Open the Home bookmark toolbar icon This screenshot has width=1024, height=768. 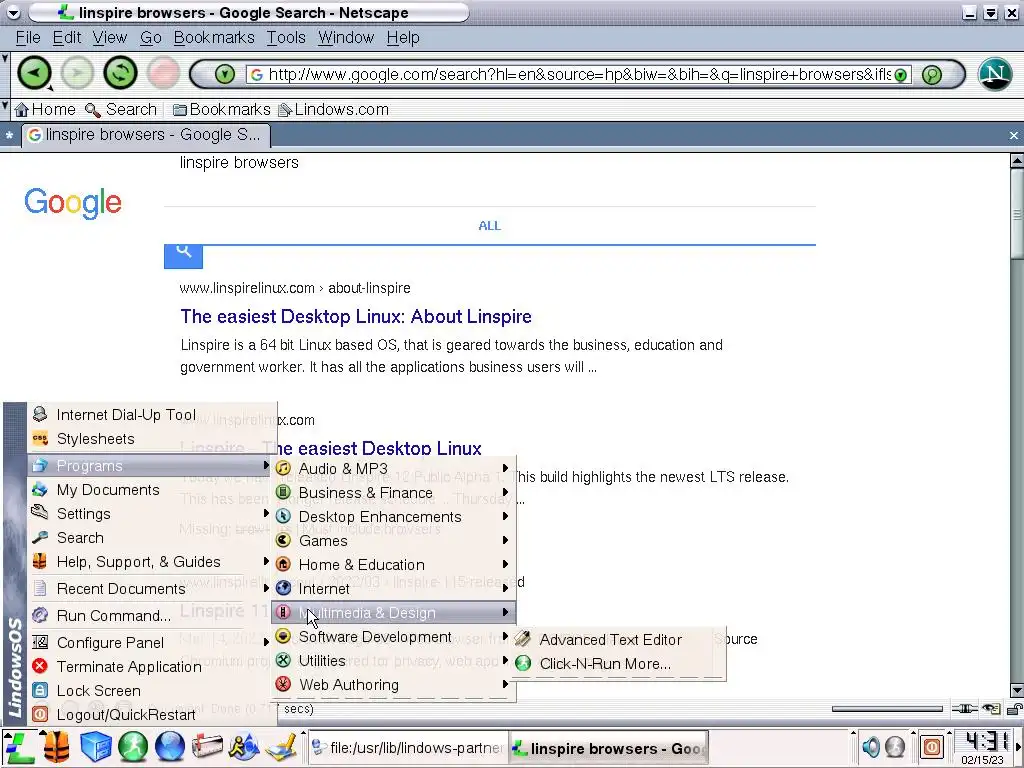[x=45, y=109]
